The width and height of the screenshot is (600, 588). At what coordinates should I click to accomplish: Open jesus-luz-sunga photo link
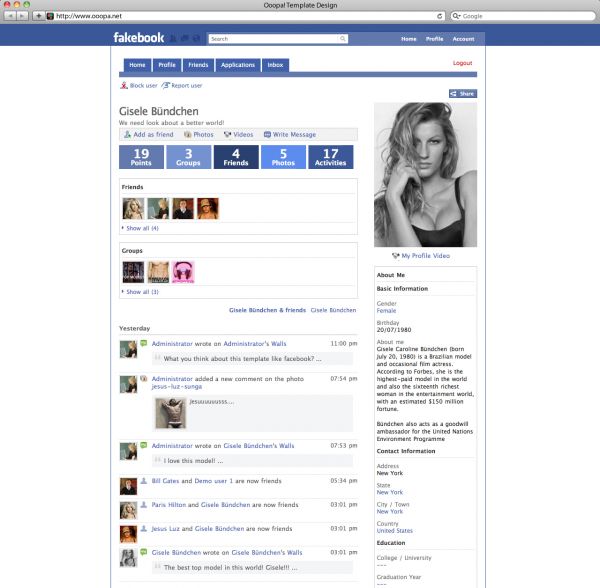pyautogui.click(x=177, y=386)
